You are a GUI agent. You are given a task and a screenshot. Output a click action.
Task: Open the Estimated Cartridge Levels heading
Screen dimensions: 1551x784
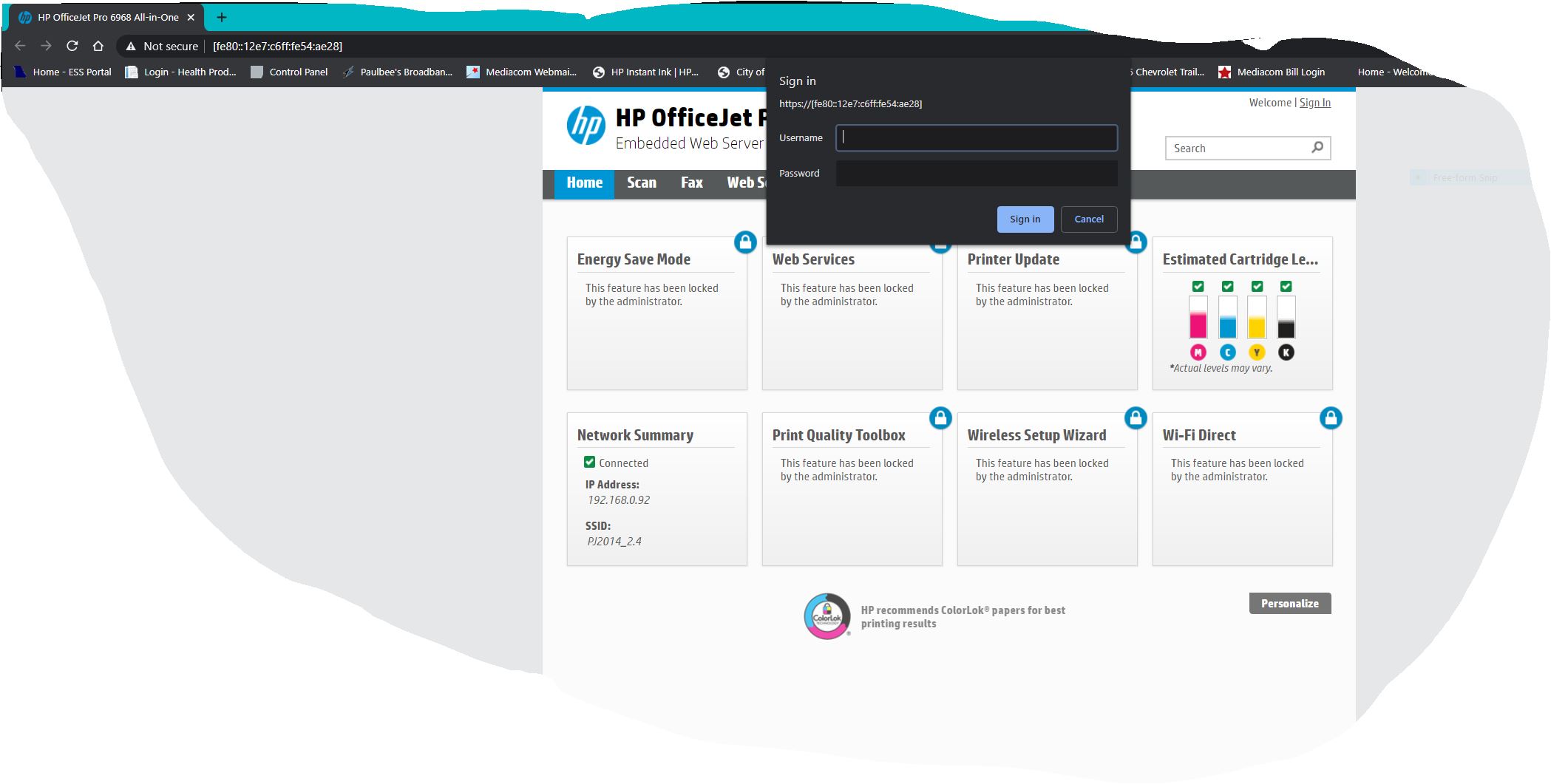1241,259
